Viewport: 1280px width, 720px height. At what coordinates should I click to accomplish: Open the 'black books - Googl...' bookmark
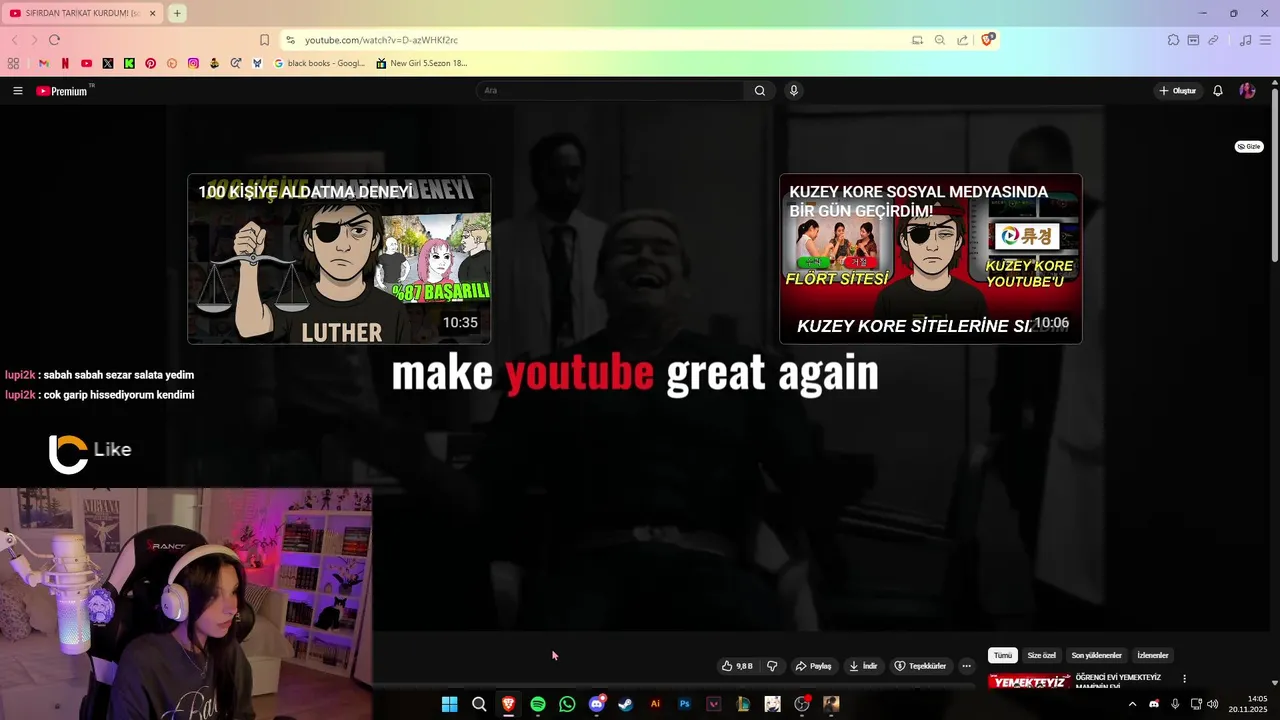point(320,63)
